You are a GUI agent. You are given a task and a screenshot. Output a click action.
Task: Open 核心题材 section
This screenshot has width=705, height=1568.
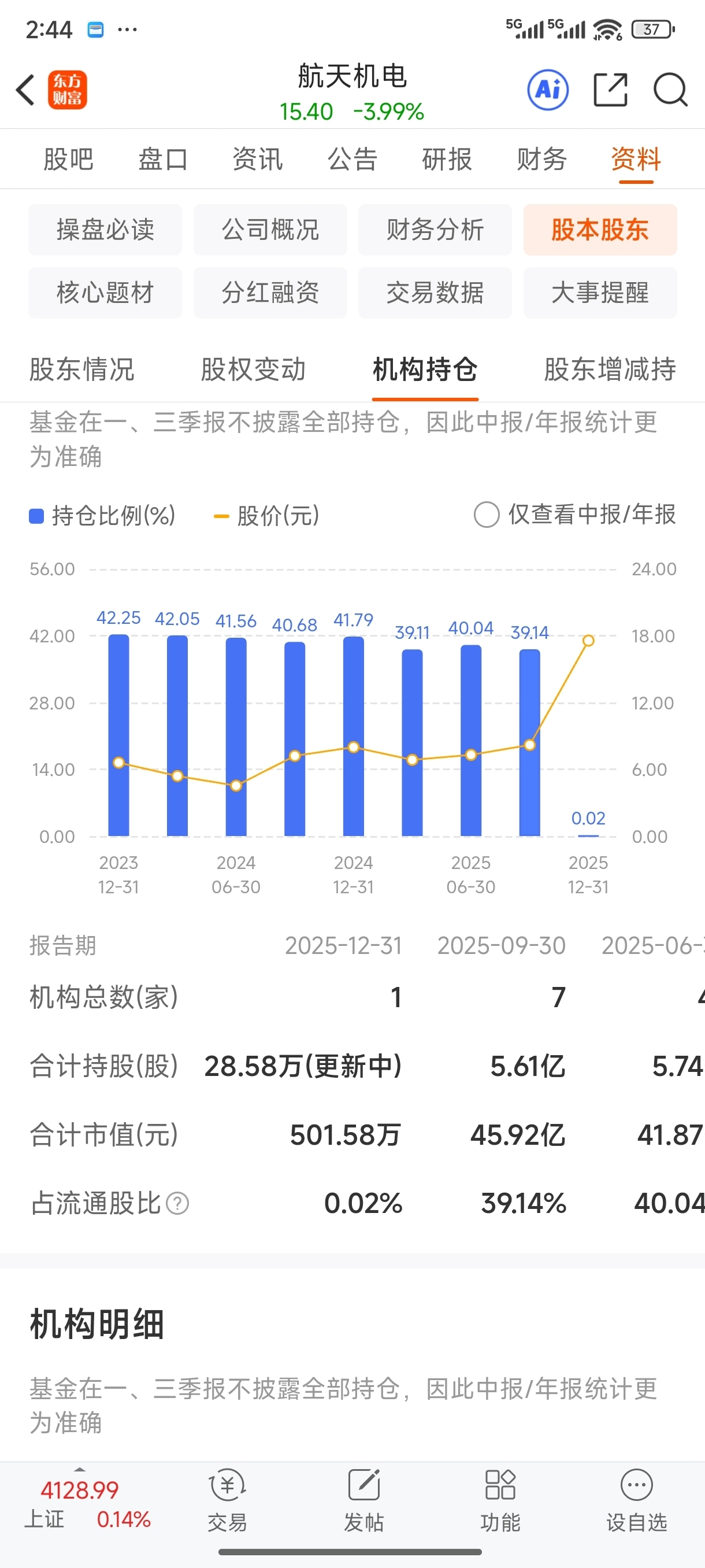coord(105,293)
